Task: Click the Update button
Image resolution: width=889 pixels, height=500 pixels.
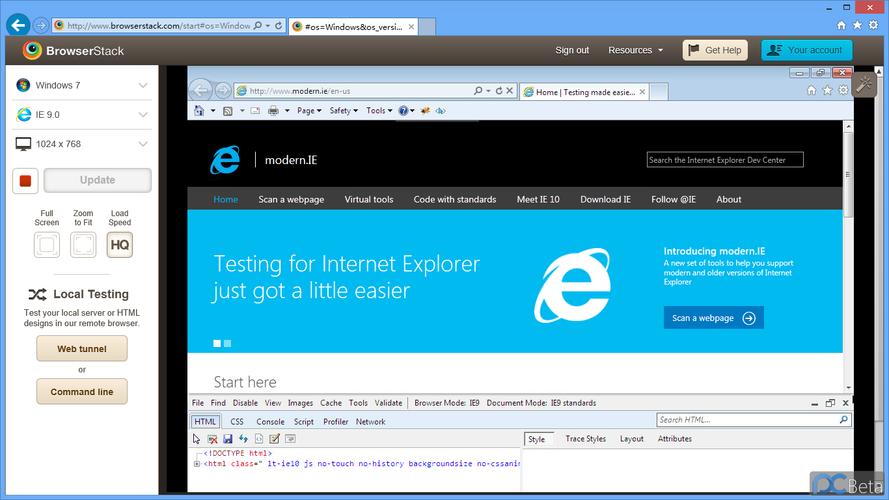Action: 98,180
